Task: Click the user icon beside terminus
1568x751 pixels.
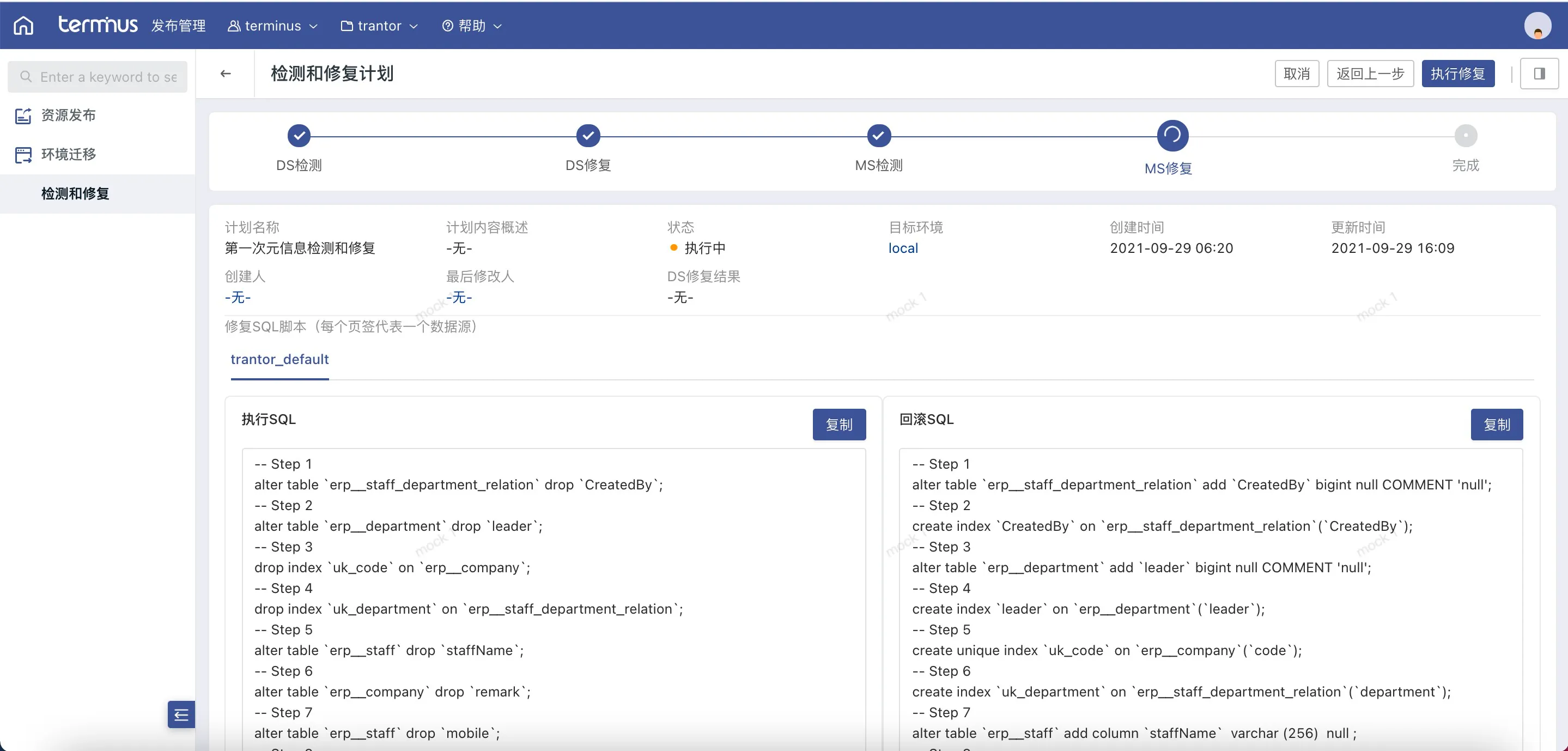Action: coord(234,26)
